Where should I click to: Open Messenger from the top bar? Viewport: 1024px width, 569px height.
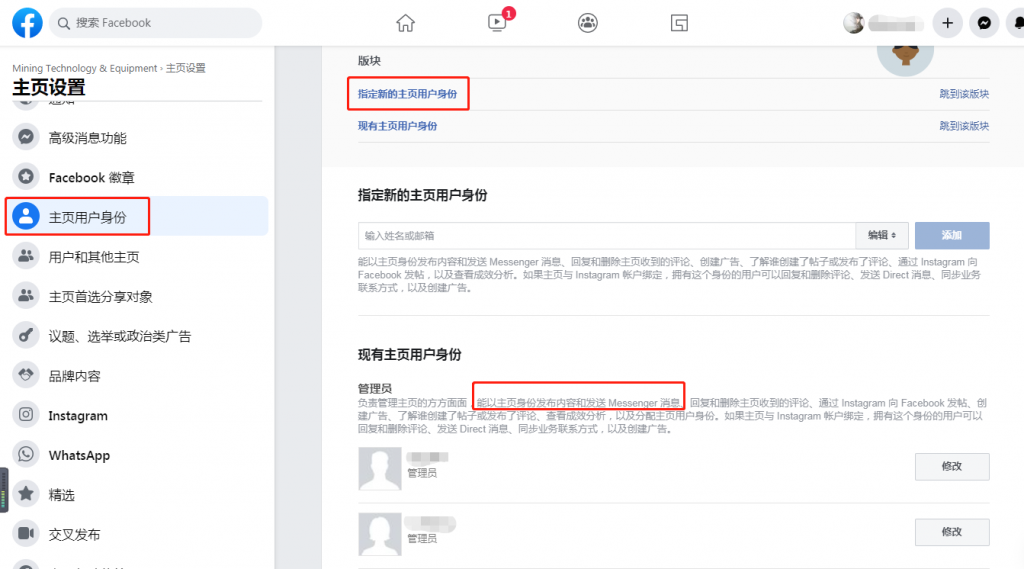point(984,23)
